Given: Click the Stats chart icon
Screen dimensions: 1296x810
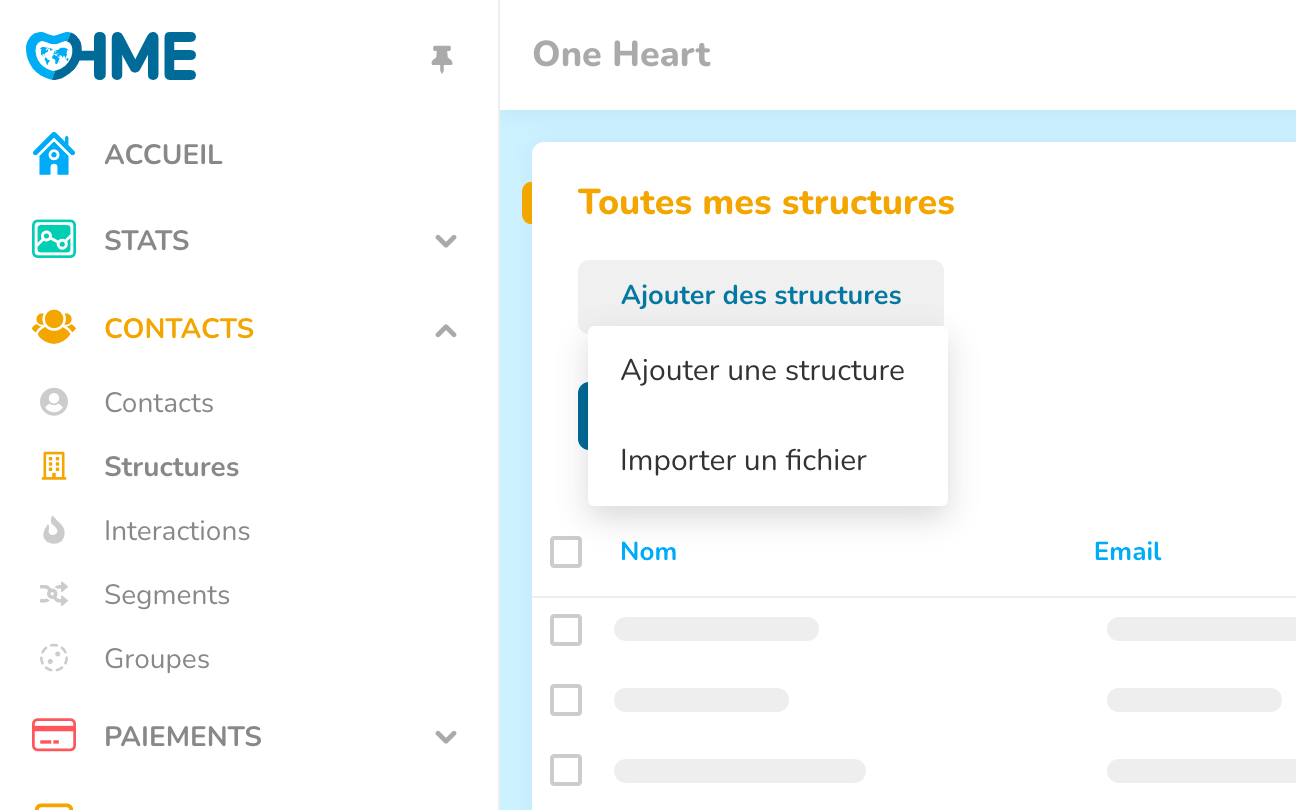Looking at the screenshot, I should coord(54,240).
